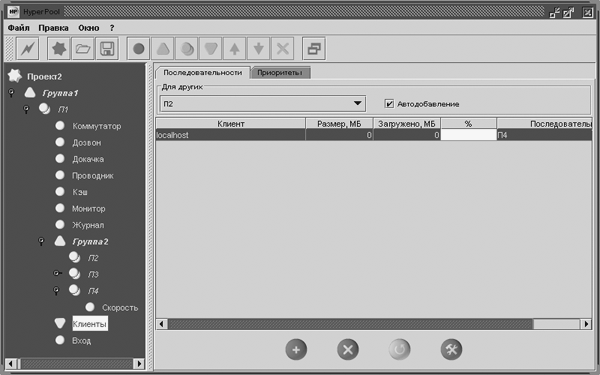This screenshot has height=375, width=600.
Task: Click tree panel scrollbar right arrow
Action: point(140,364)
